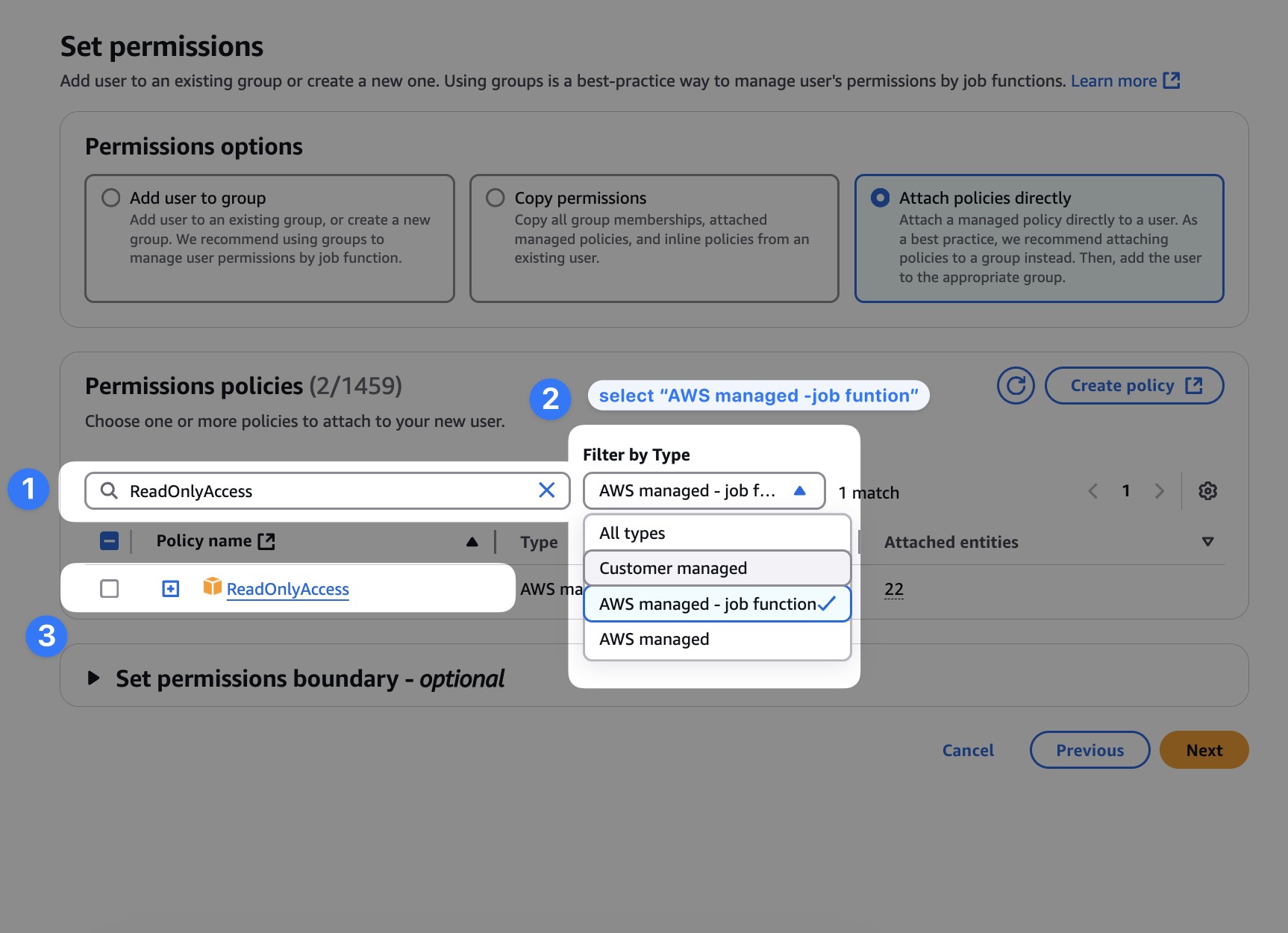
Task: Click the Create policy button
Action: click(x=1134, y=386)
